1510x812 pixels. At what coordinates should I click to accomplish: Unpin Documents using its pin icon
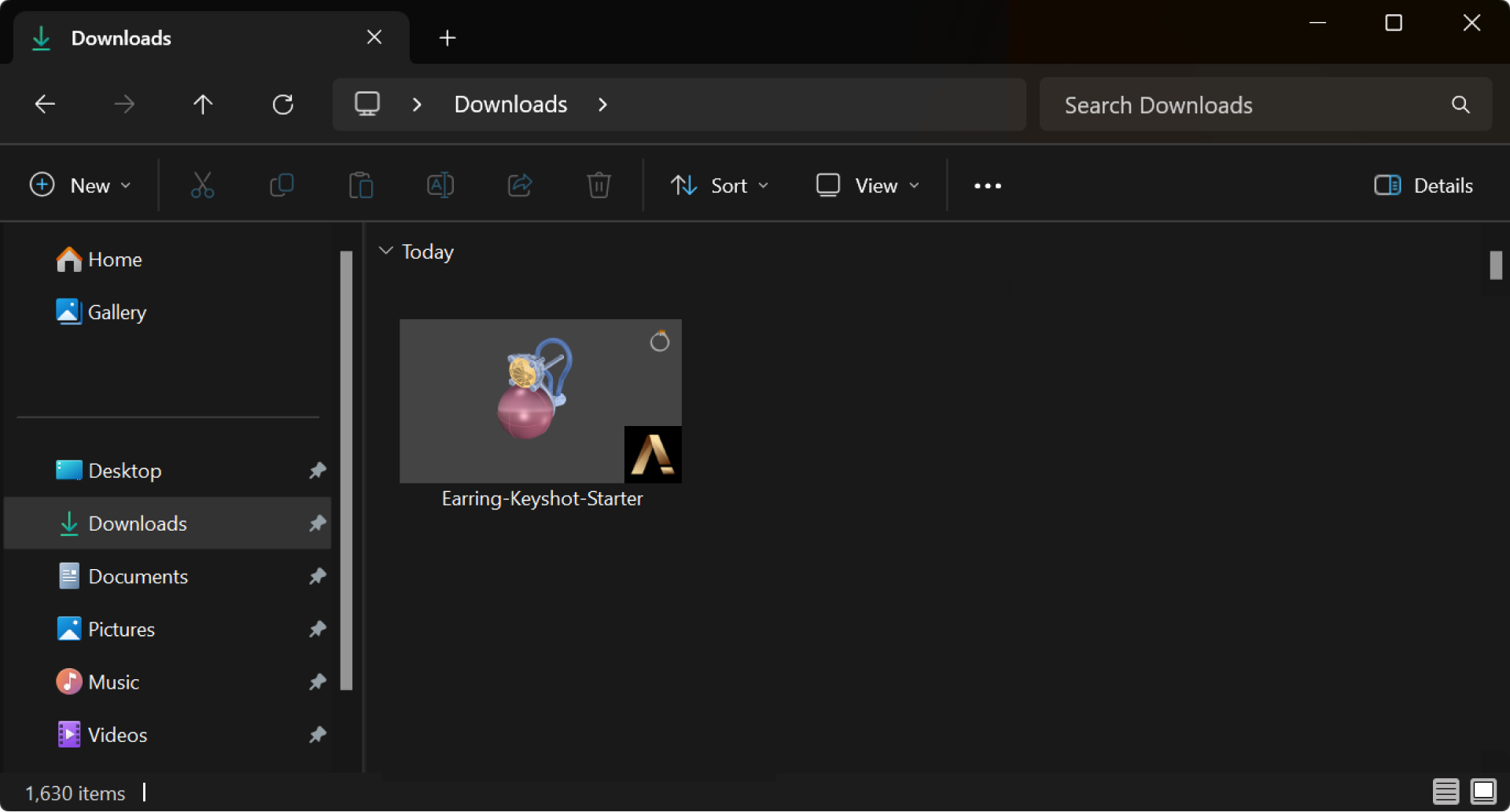(x=317, y=576)
